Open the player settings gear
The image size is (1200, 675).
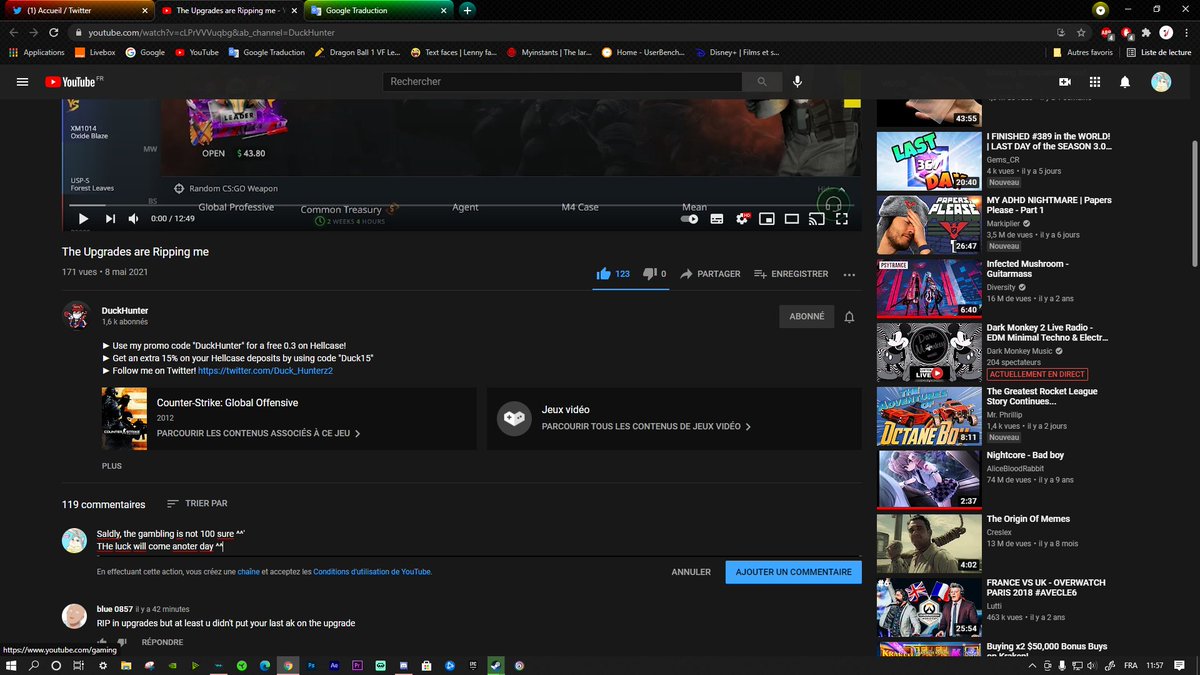[x=742, y=218]
